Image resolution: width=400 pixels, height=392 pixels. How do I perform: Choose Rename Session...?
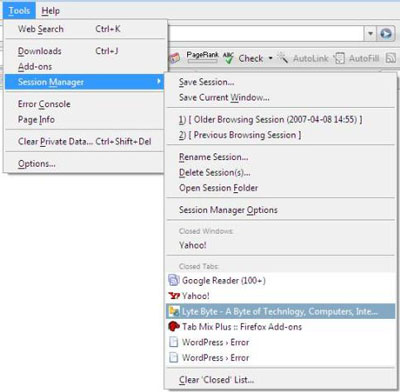coord(281,157)
